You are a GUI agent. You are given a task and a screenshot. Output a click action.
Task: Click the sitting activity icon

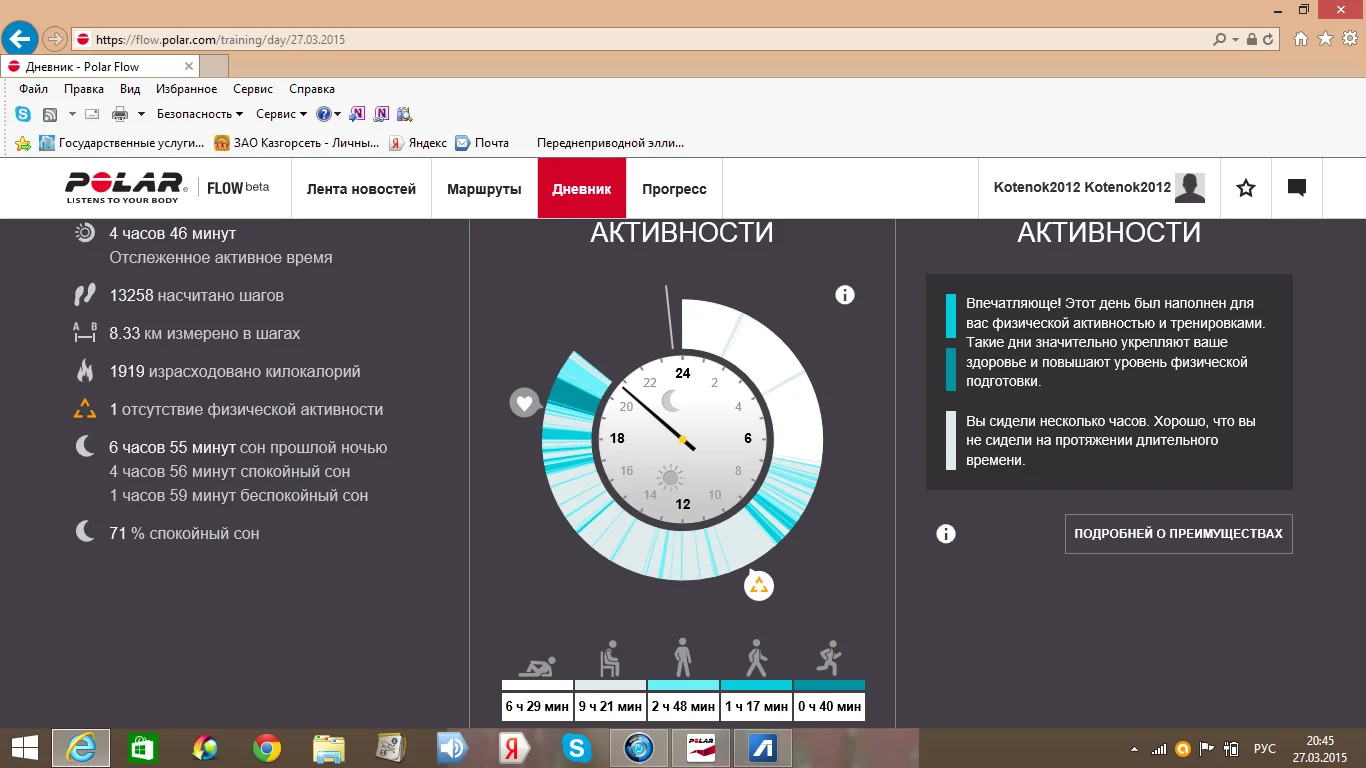click(x=610, y=658)
